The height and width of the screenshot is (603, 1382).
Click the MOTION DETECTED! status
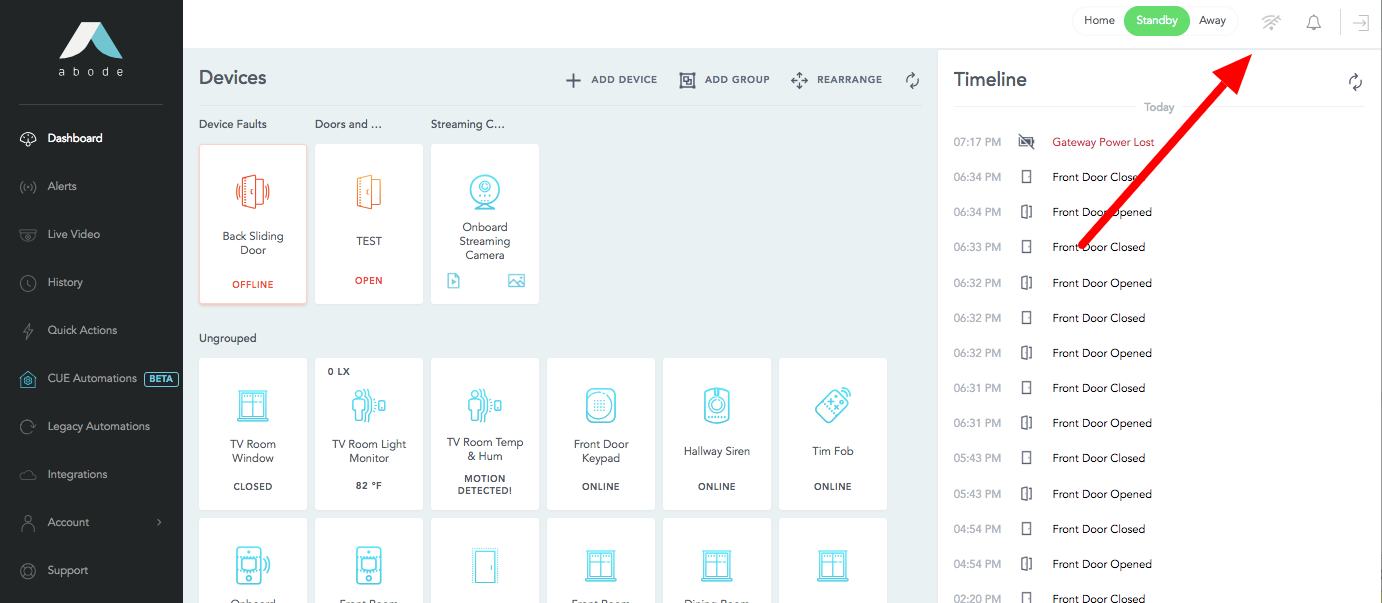[x=485, y=485]
